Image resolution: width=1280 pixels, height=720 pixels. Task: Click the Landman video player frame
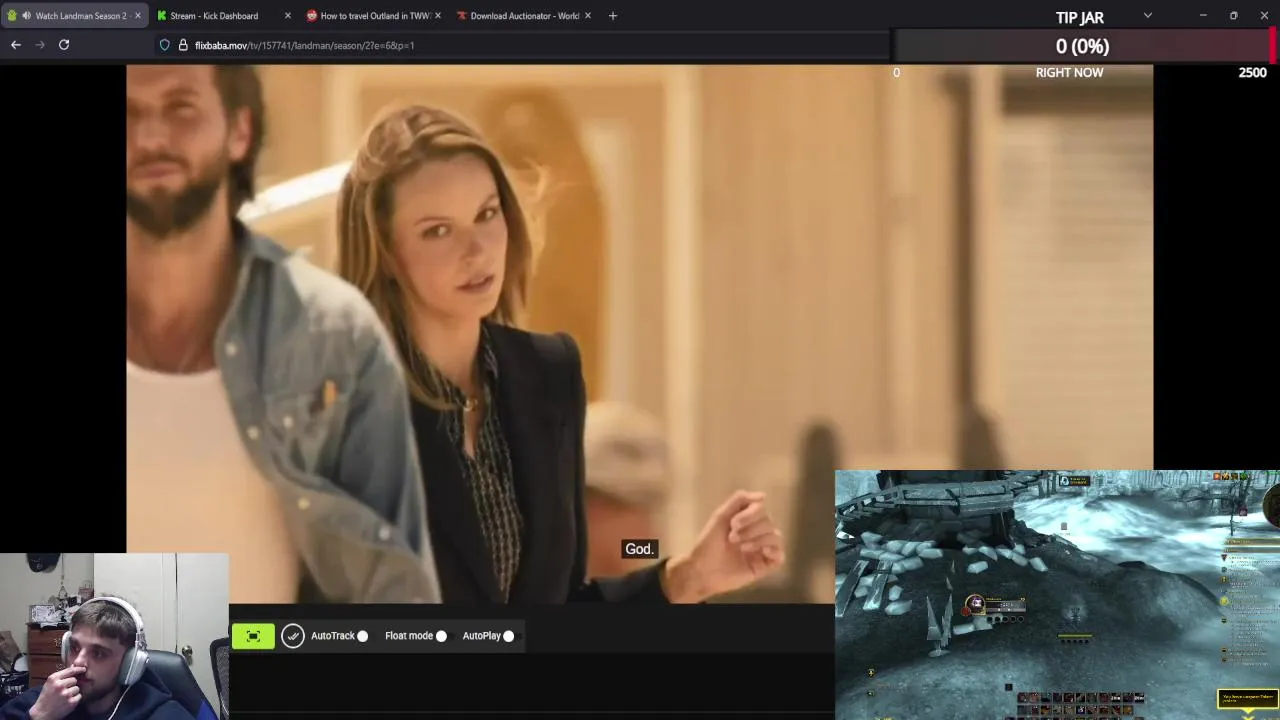point(640,334)
